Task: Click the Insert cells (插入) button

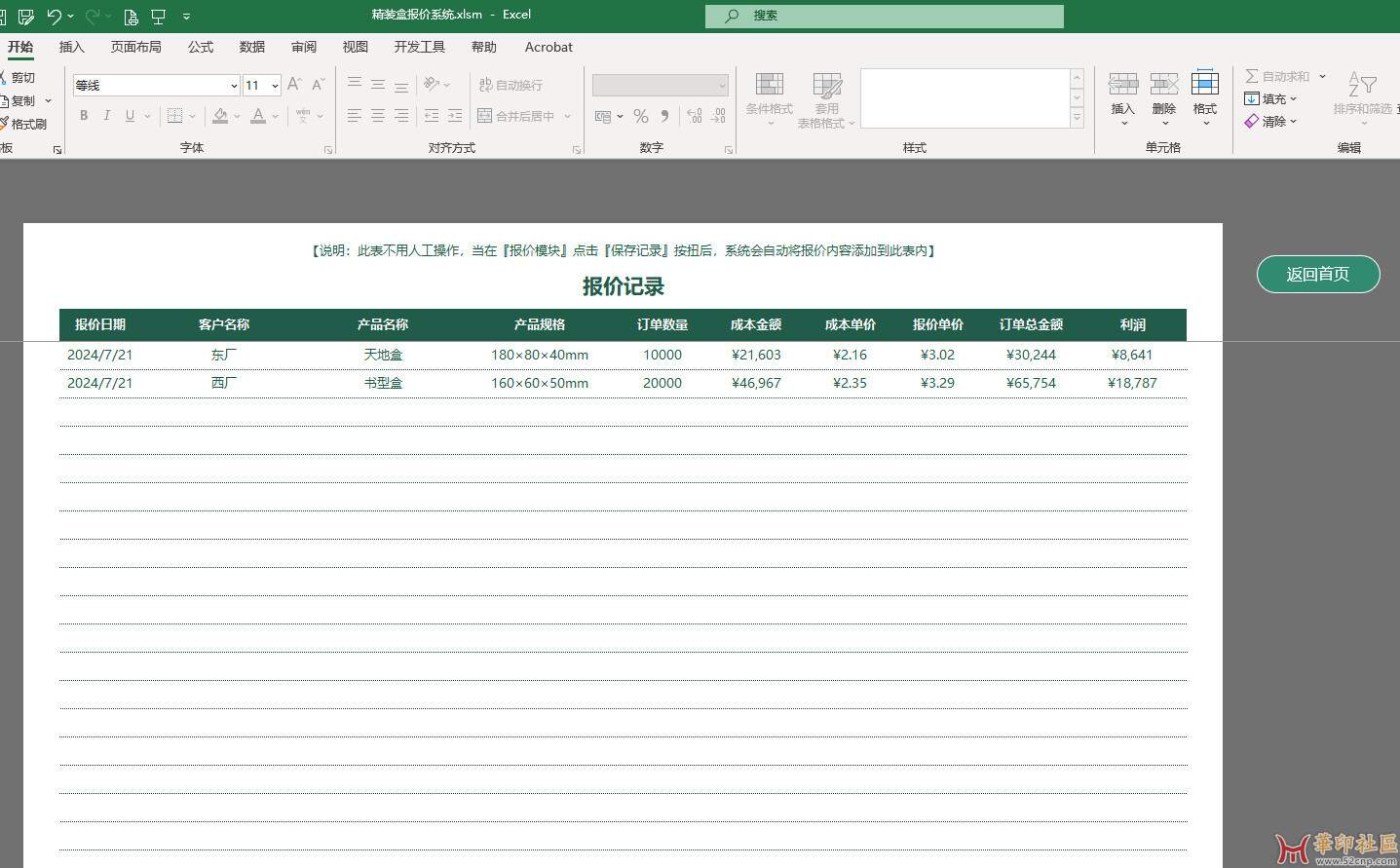Action: (x=1123, y=98)
